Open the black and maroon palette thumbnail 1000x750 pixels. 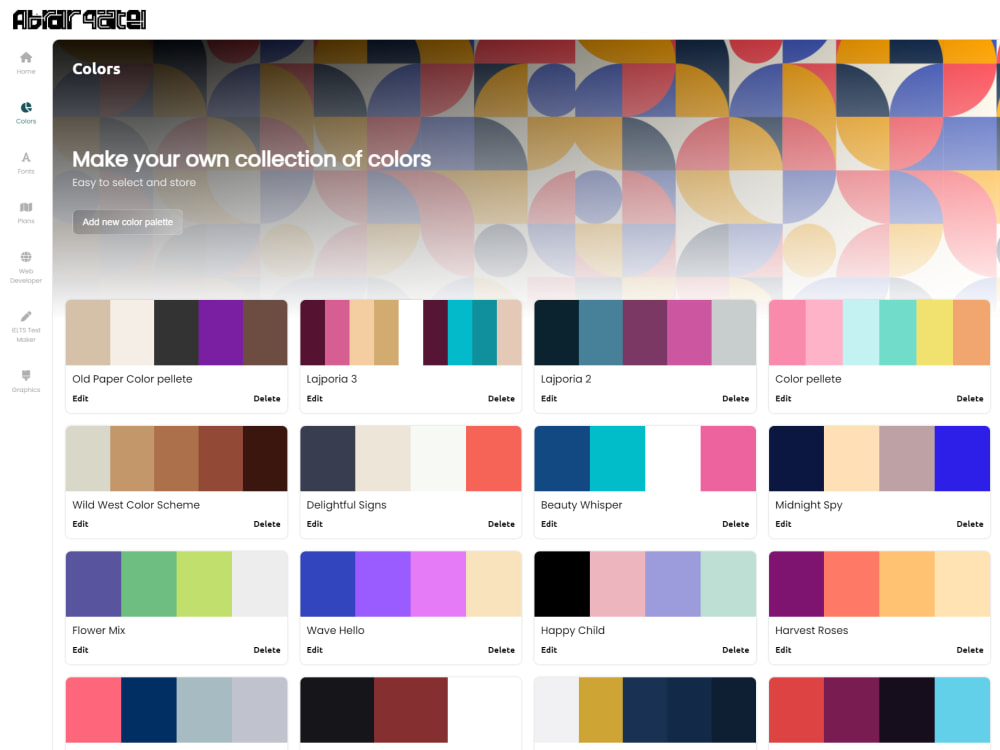(411, 710)
